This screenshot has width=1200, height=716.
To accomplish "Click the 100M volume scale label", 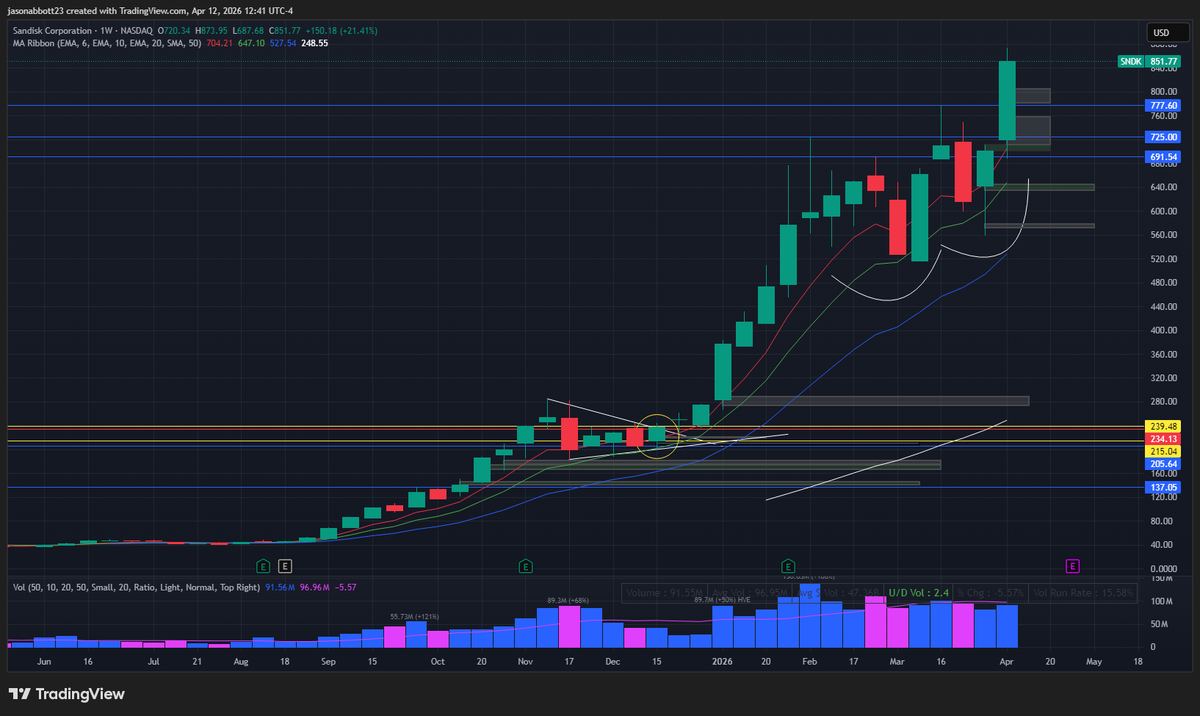I will 1160,602.
